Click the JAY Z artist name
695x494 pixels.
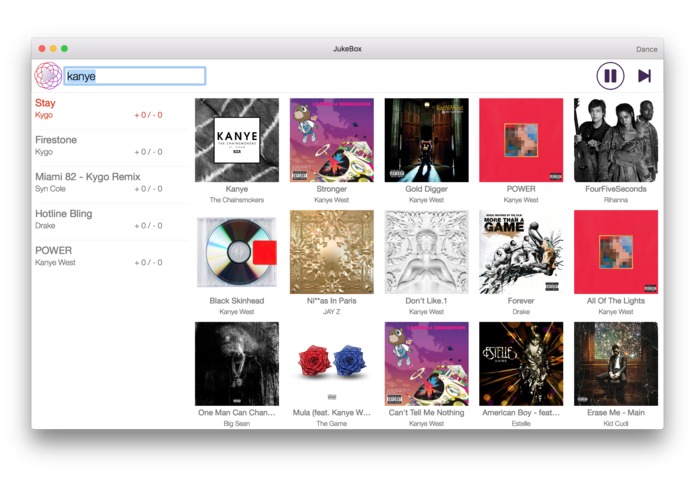[332, 311]
